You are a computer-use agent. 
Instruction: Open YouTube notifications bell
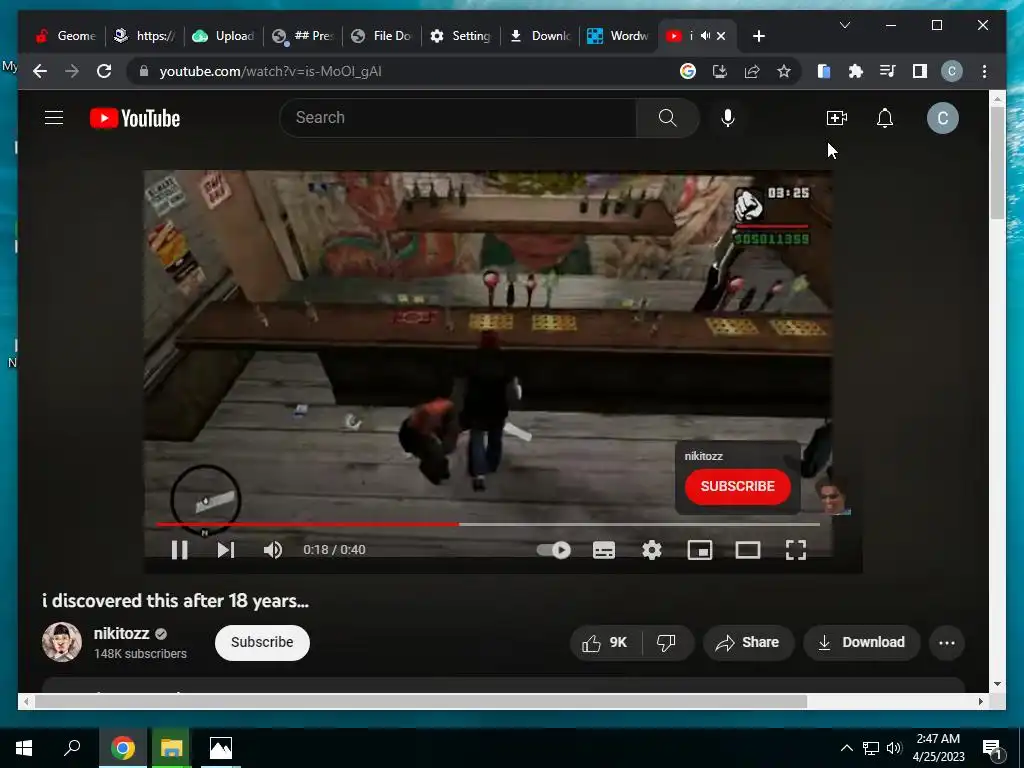885,118
